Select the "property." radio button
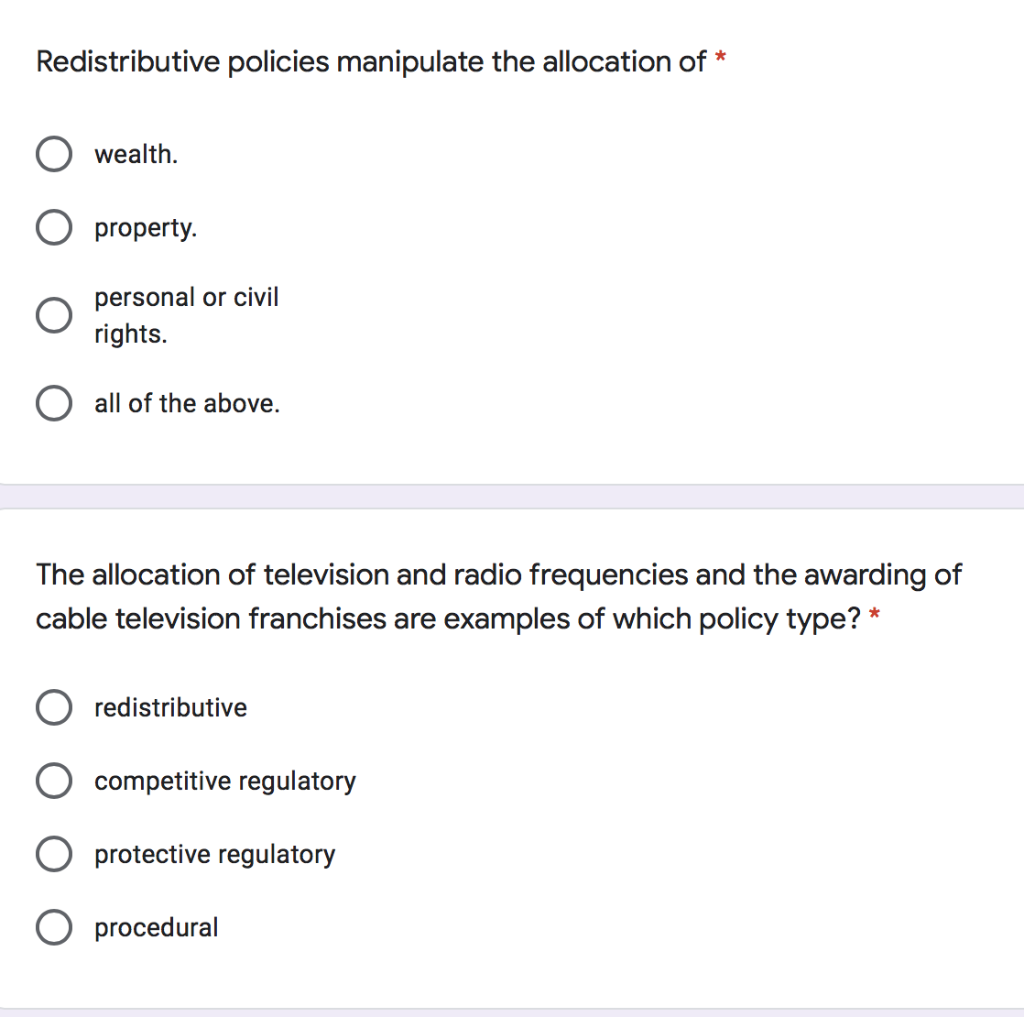 click(54, 227)
